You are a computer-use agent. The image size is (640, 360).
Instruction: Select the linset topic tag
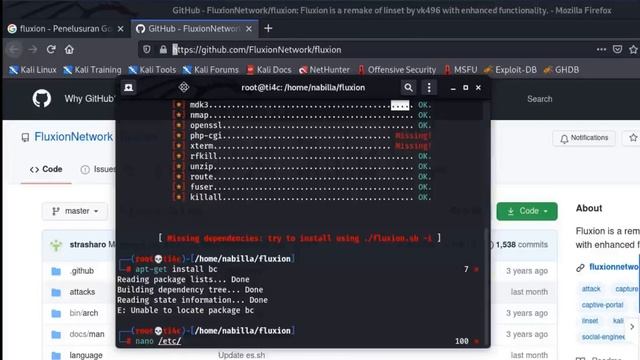(590, 321)
